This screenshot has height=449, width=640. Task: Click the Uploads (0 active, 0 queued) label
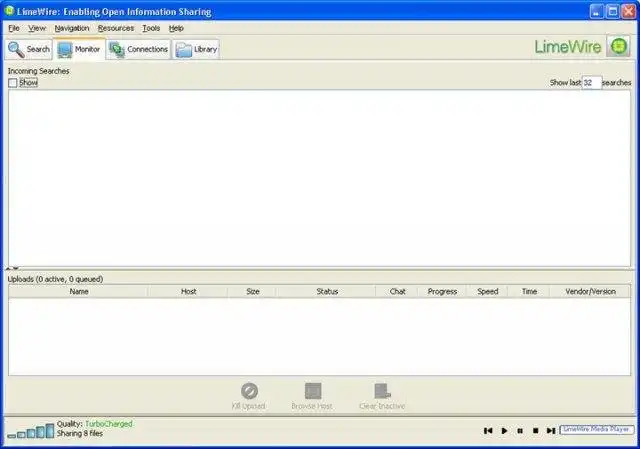pos(56,279)
